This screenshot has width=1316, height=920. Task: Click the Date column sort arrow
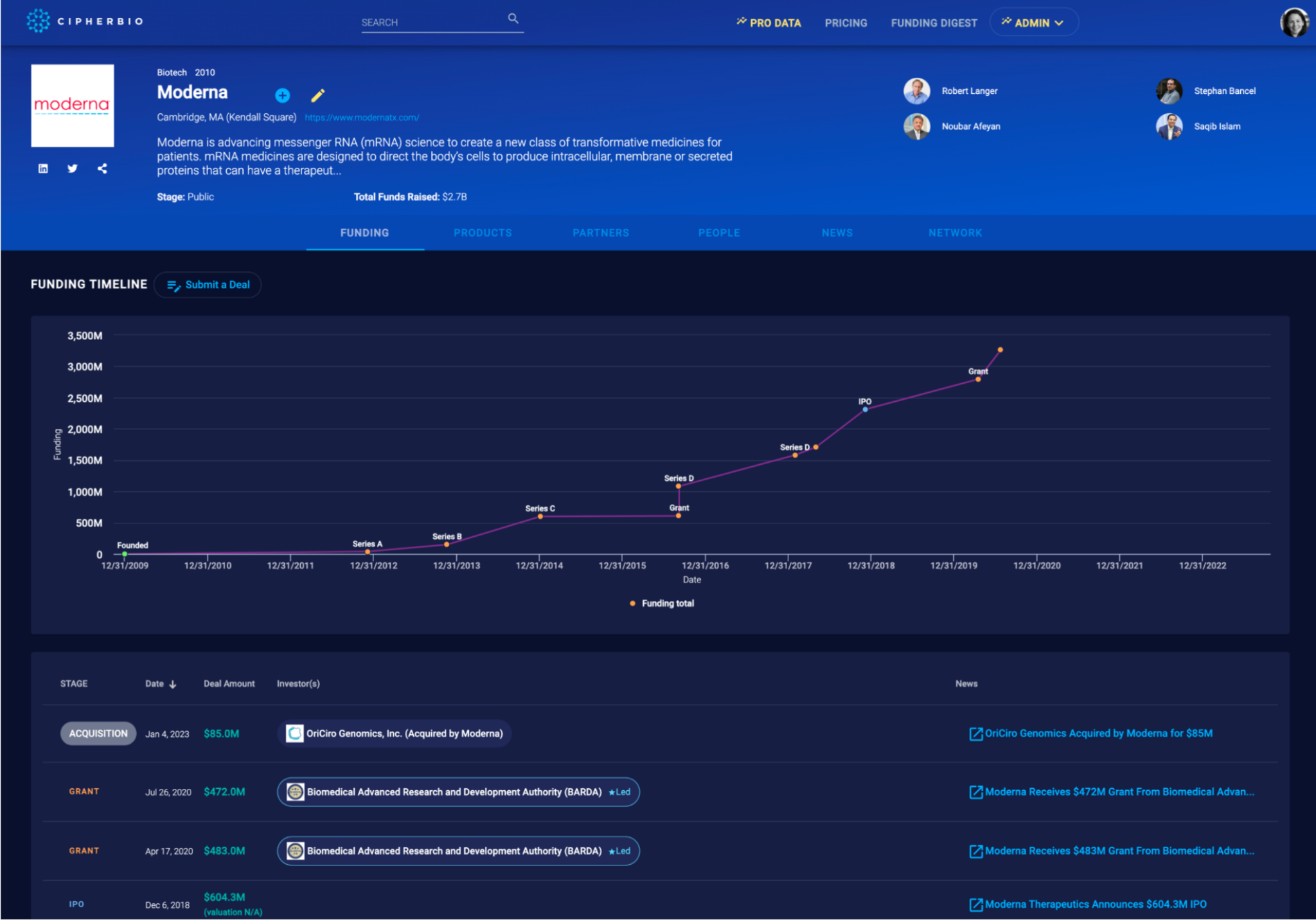pyautogui.click(x=173, y=685)
